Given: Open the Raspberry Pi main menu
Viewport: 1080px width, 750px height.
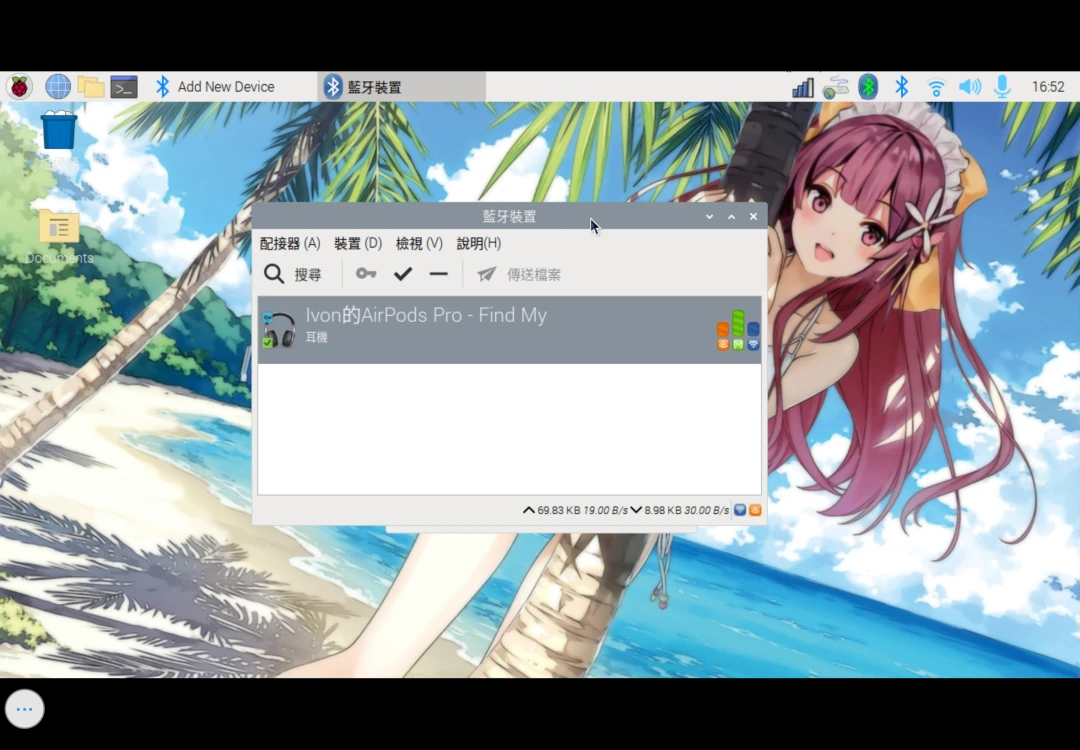Looking at the screenshot, I should click(20, 87).
